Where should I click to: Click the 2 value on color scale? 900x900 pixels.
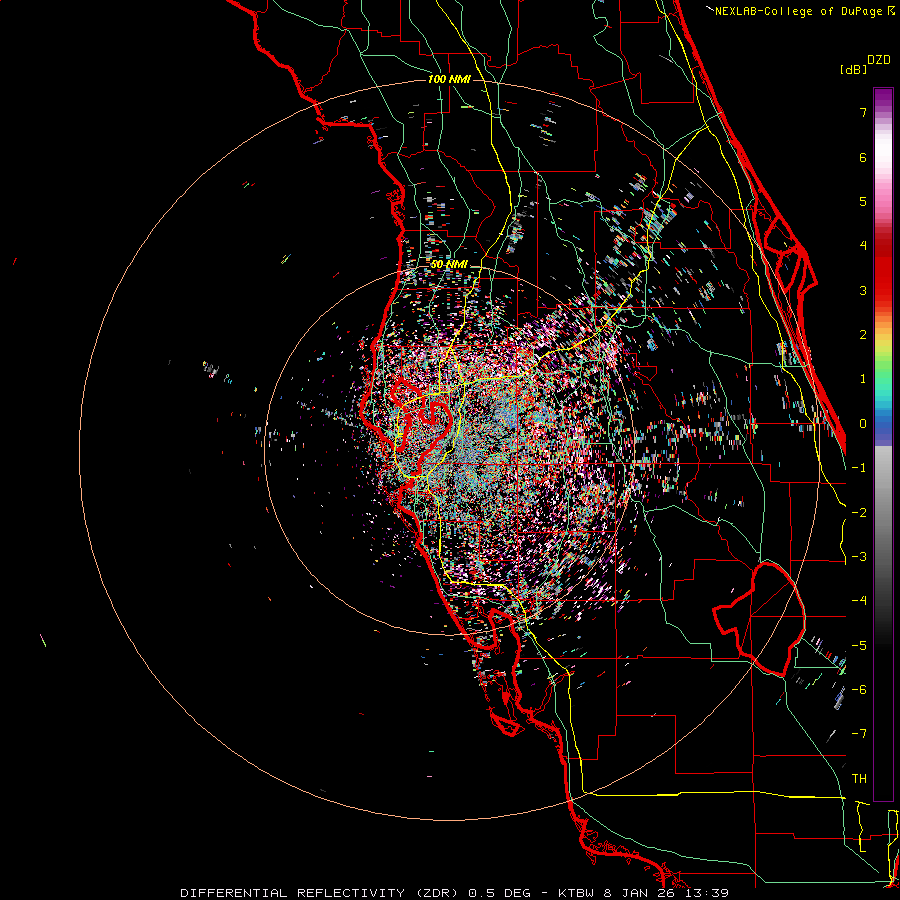coord(863,335)
